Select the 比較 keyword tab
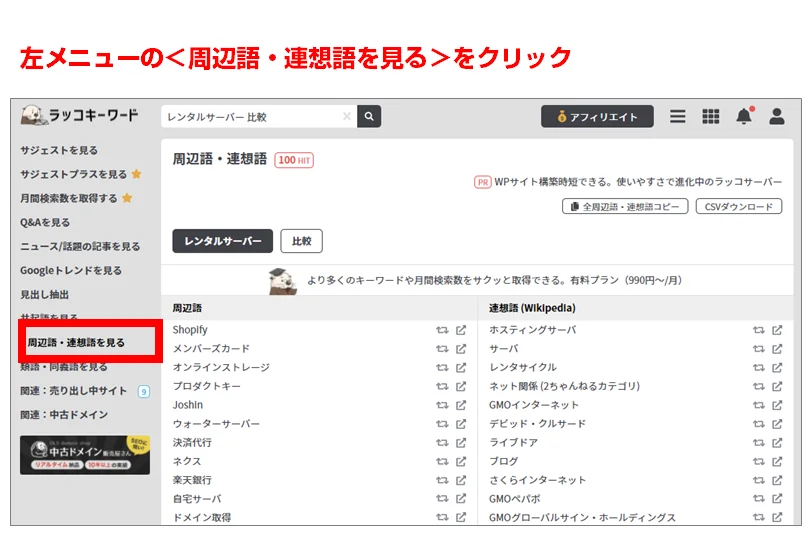Viewport: 810px width, 540px height. coord(302,241)
